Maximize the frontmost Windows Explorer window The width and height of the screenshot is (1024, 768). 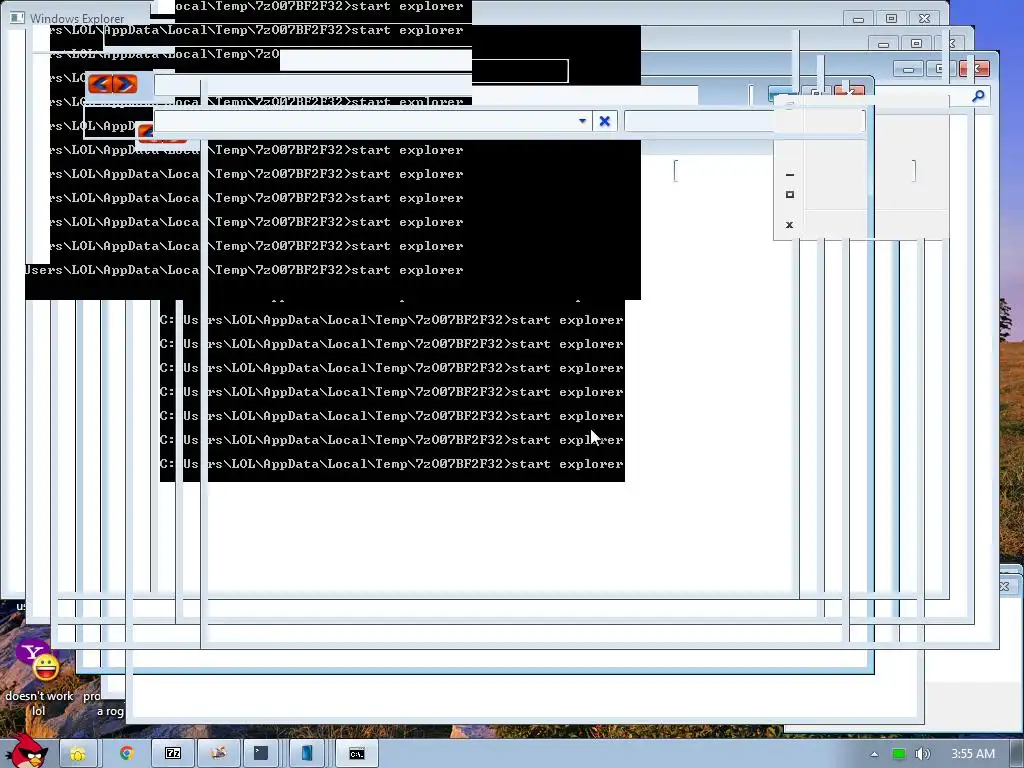click(x=891, y=19)
